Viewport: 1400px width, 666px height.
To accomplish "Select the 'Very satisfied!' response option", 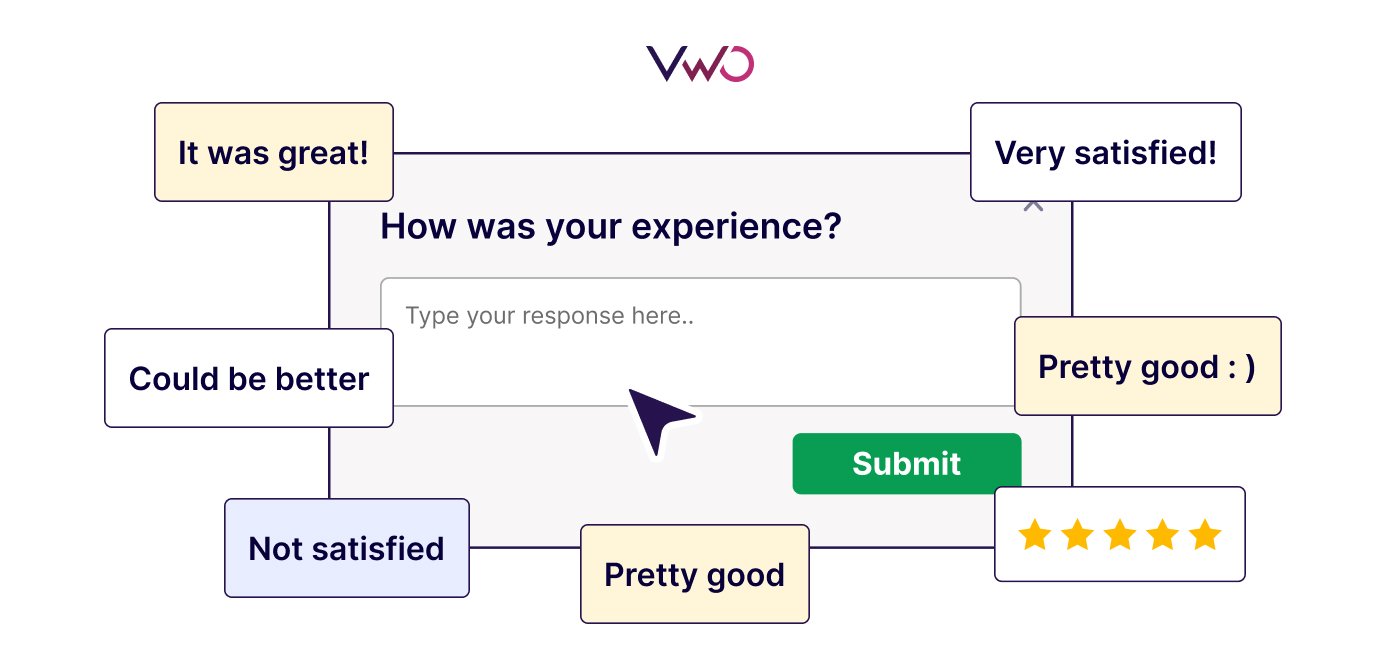I will (x=1105, y=152).
